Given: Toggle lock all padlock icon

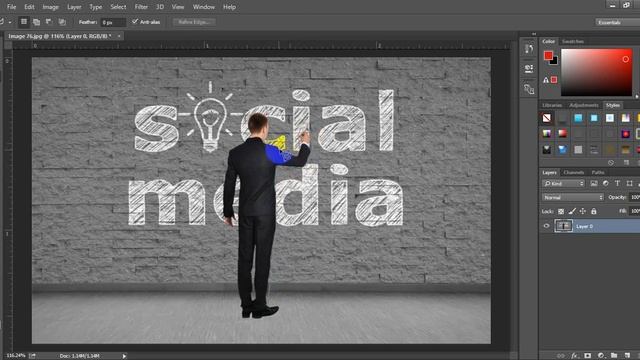Looking at the screenshot, I should point(594,211).
